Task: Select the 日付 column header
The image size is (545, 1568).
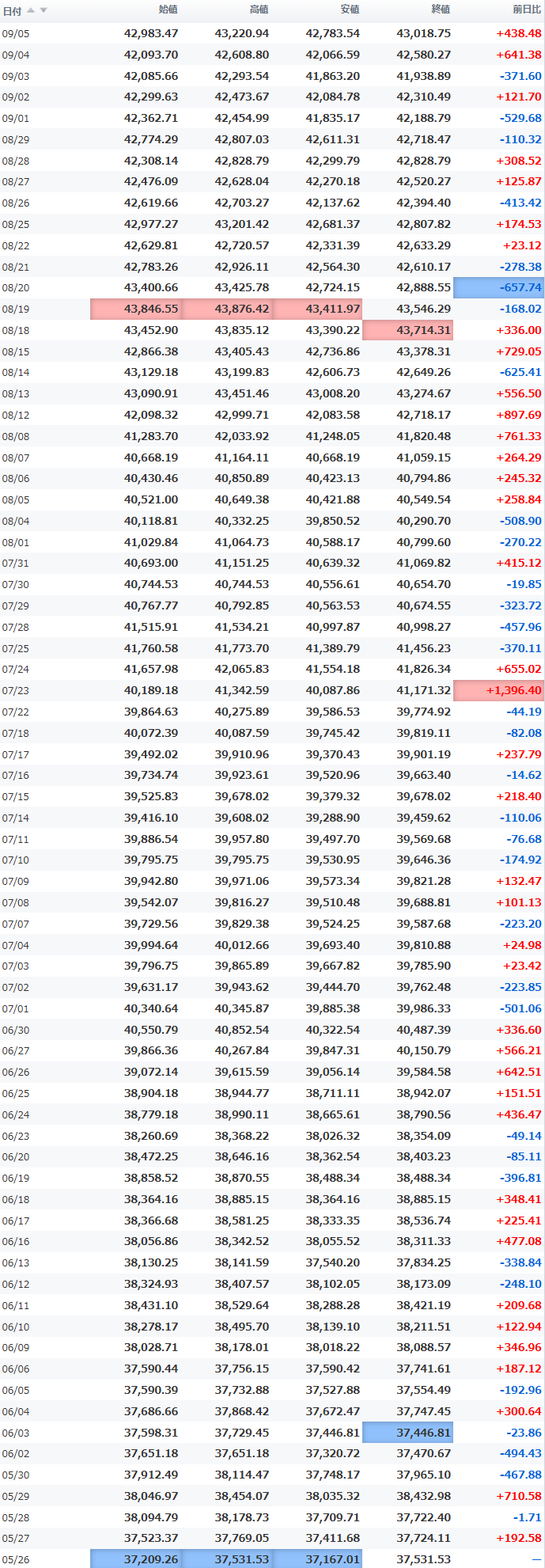Action: [x=12, y=10]
